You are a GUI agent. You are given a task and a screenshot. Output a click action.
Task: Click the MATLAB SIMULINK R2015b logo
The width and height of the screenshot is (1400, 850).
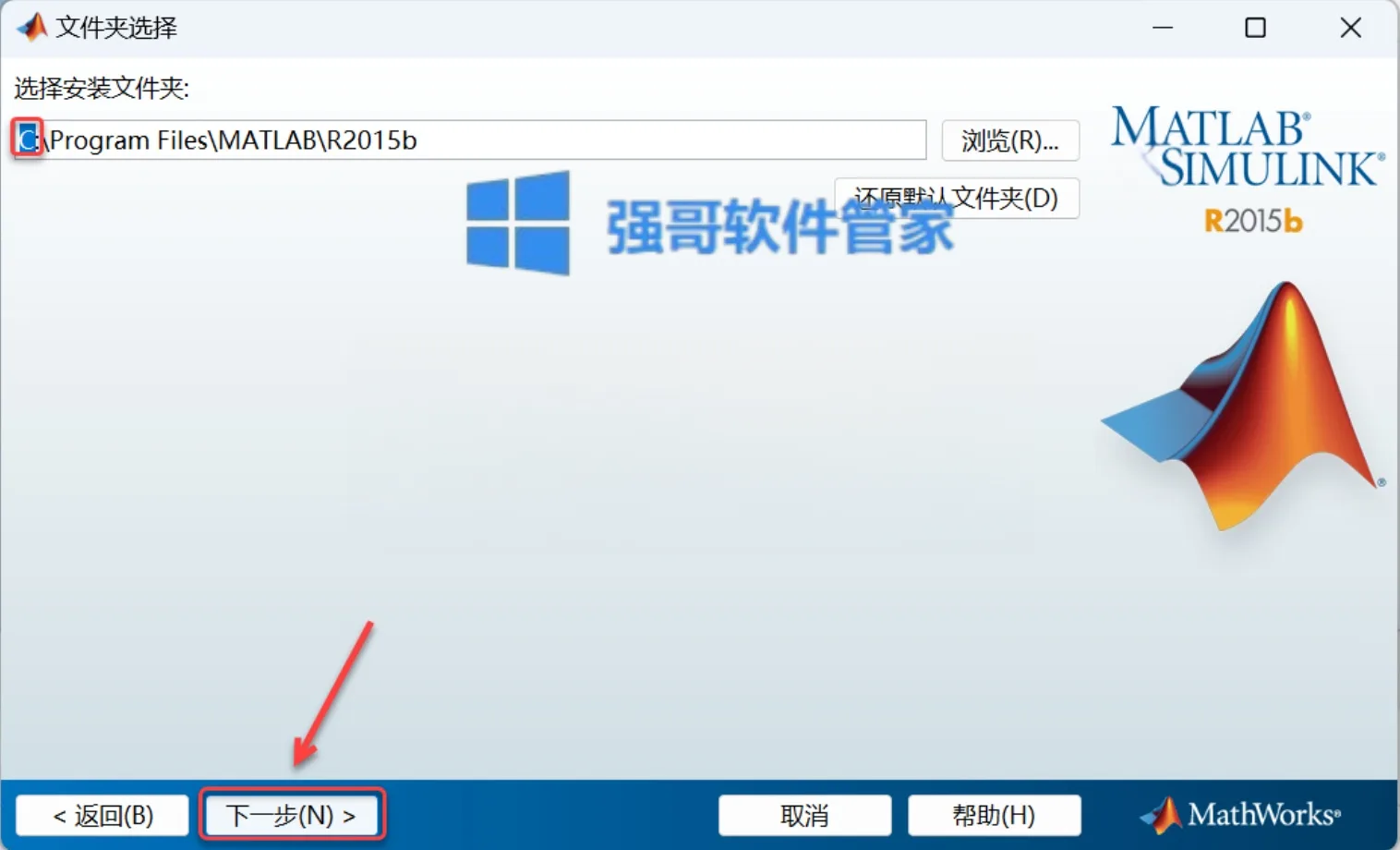coord(1248,168)
